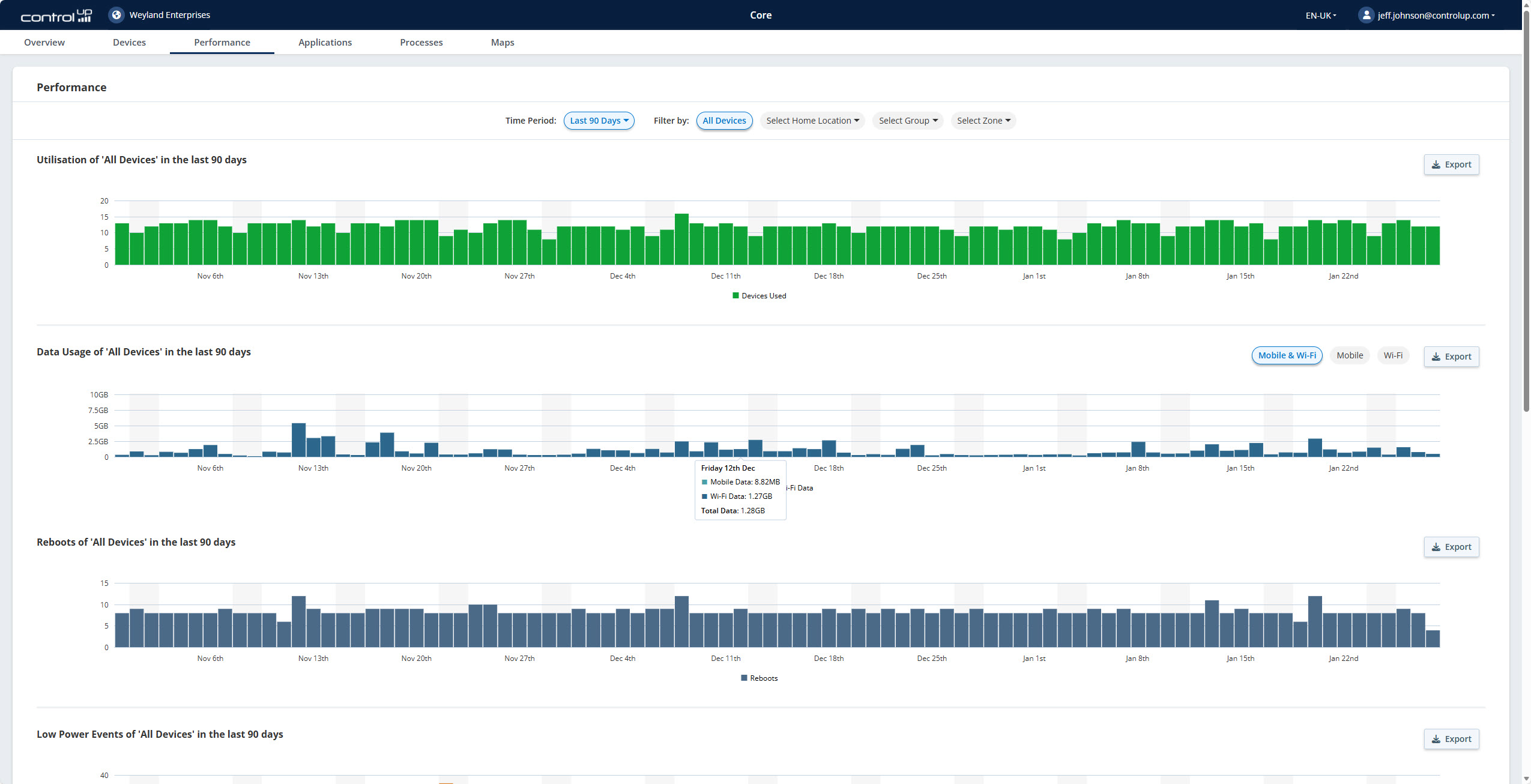Expand the Select Home Location dropdown
1531x784 pixels.
pyautogui.click(x=812, y=121)
